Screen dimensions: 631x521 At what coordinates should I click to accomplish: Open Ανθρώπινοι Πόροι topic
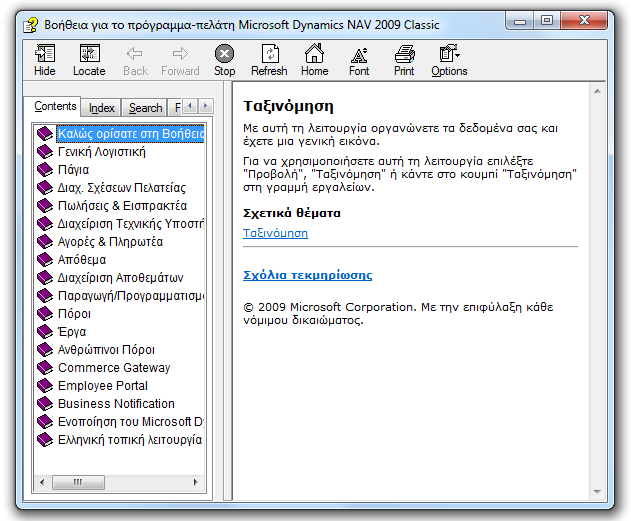tap(106, 350)
